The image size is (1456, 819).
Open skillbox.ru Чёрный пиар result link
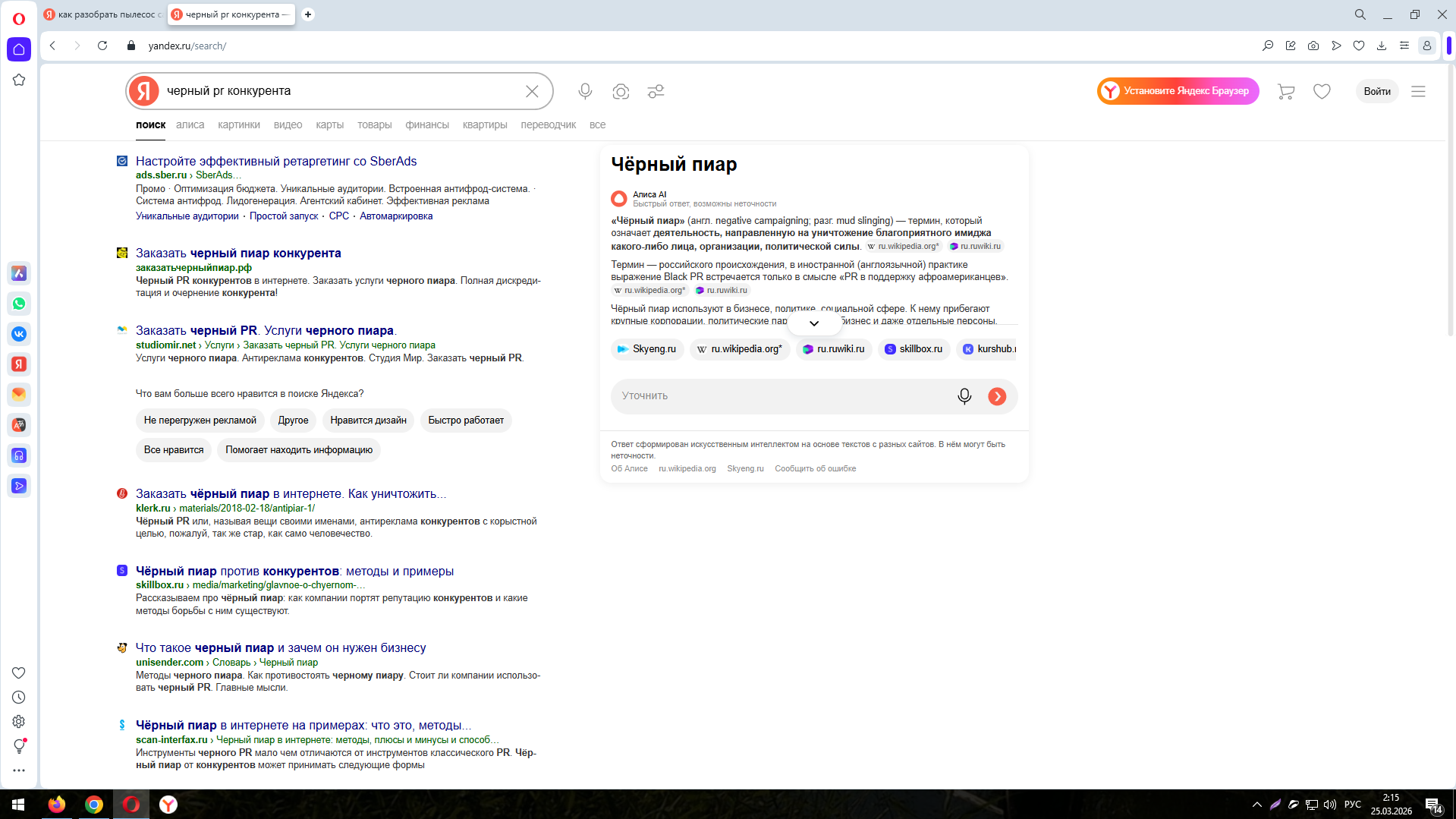click(x=294, y=572)
